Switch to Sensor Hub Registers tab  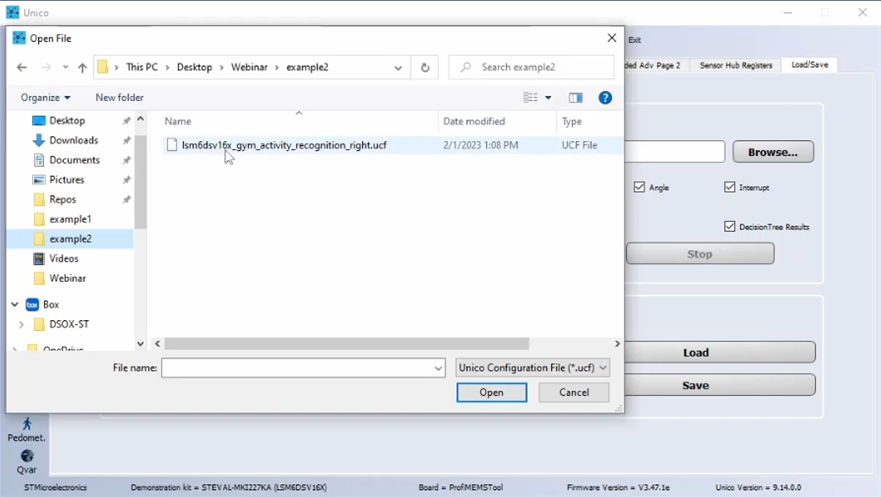tap(735, 65)
